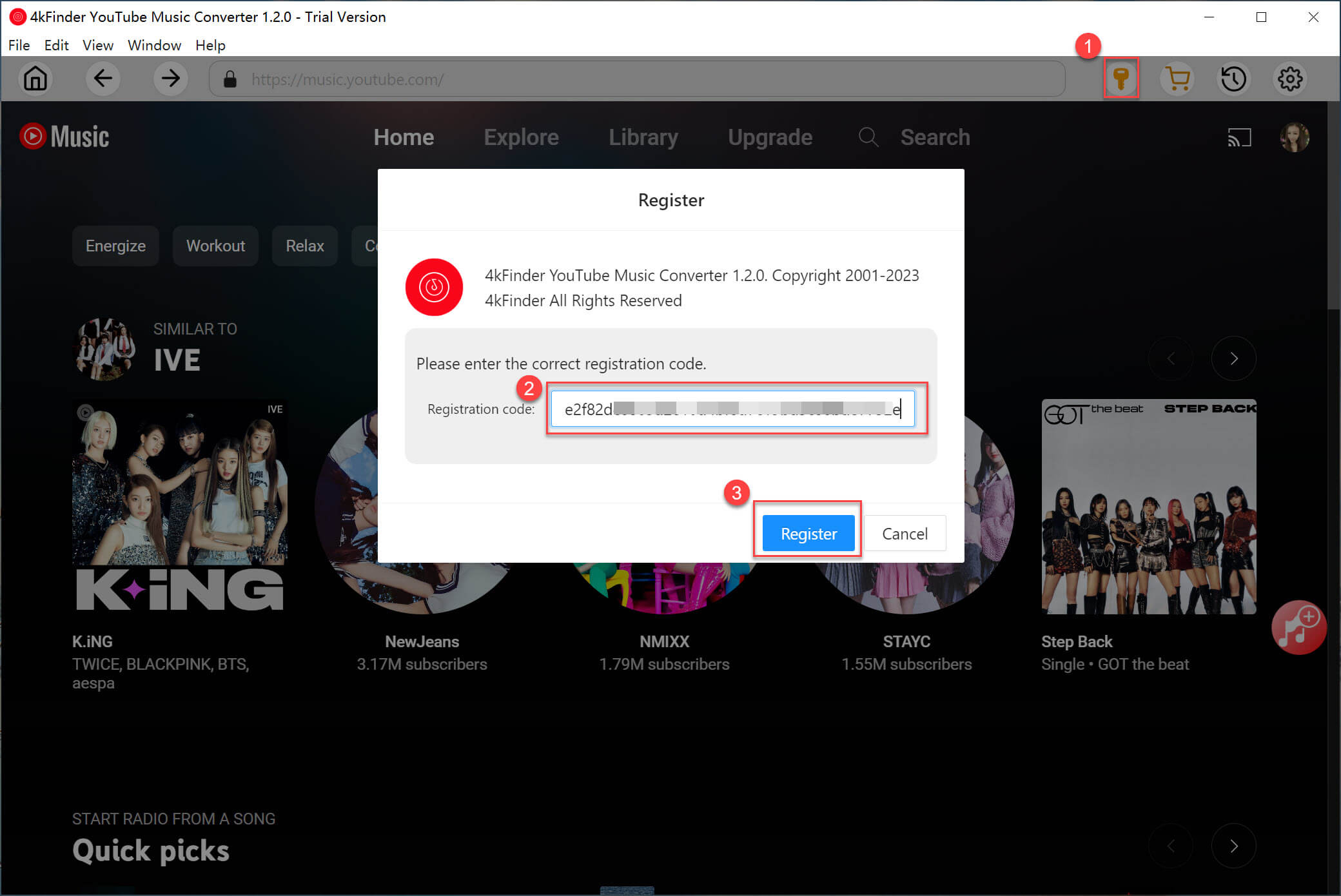Viewport: 1341px width, 896px height.
Task: Go to home via house icon
Action: click(35, 79)
